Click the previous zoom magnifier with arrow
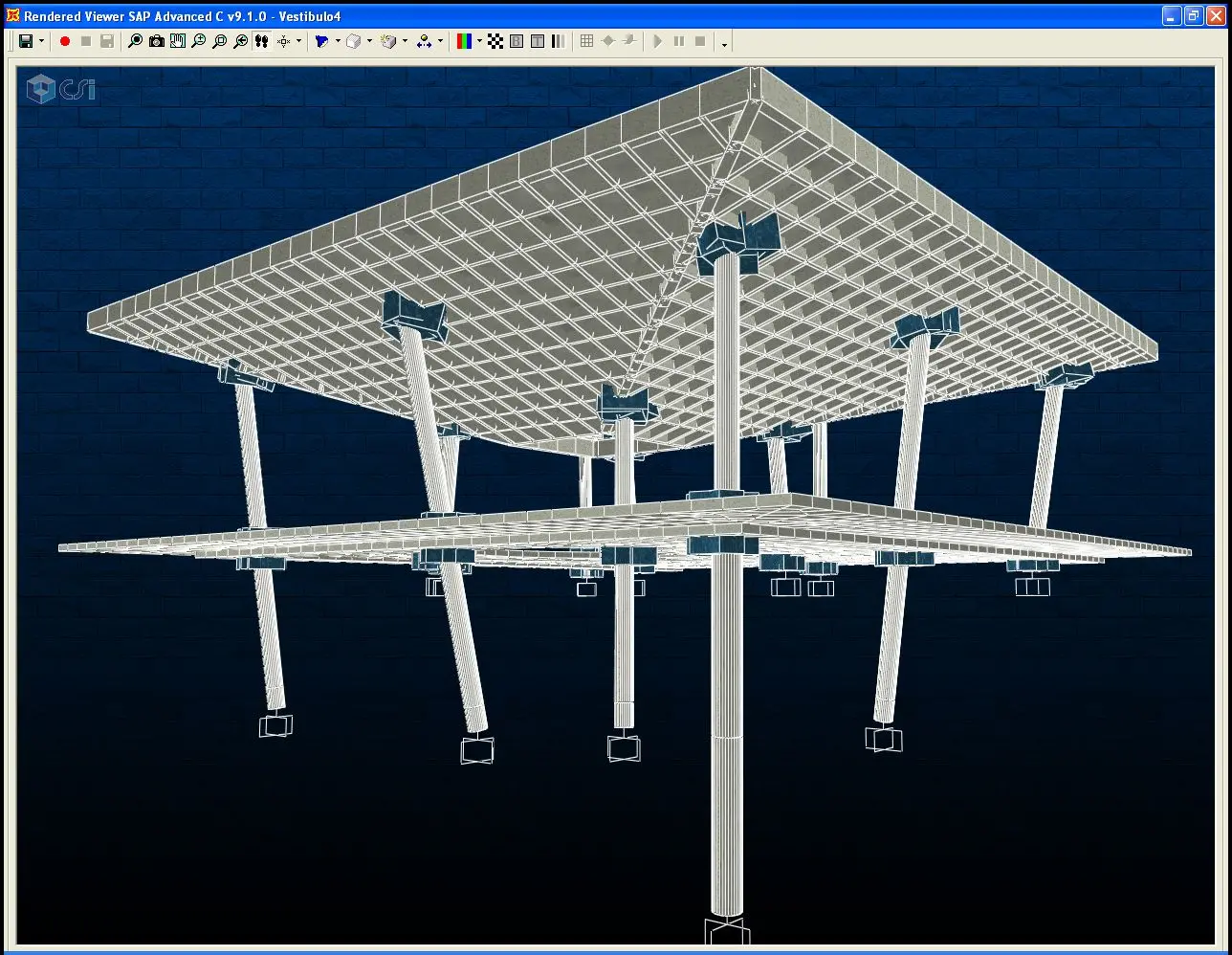The width and height of the screenshot is (1232, 955). pyautogui.click(x=240, y=41)
